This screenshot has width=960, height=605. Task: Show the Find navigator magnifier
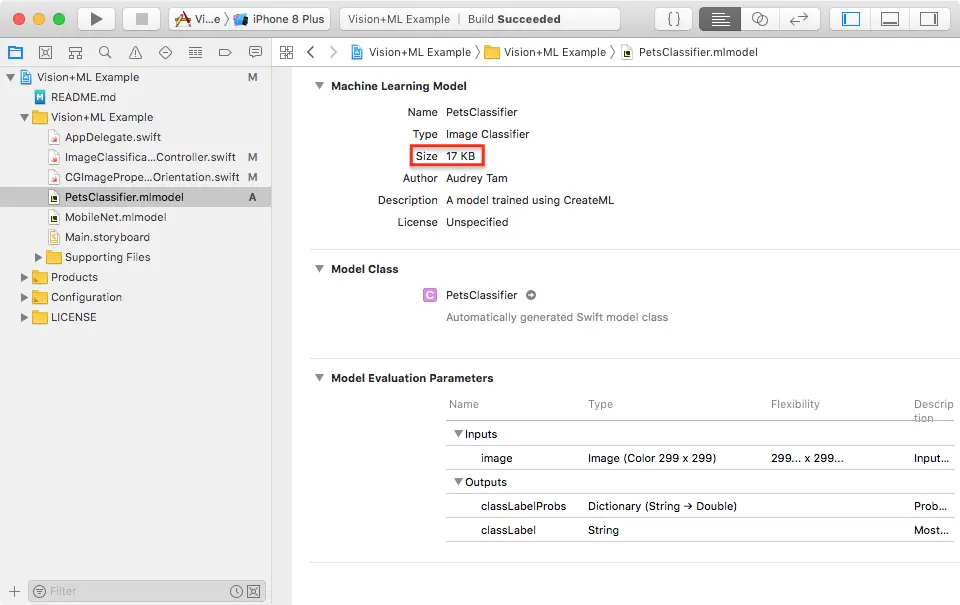click(x=105, y=53)
